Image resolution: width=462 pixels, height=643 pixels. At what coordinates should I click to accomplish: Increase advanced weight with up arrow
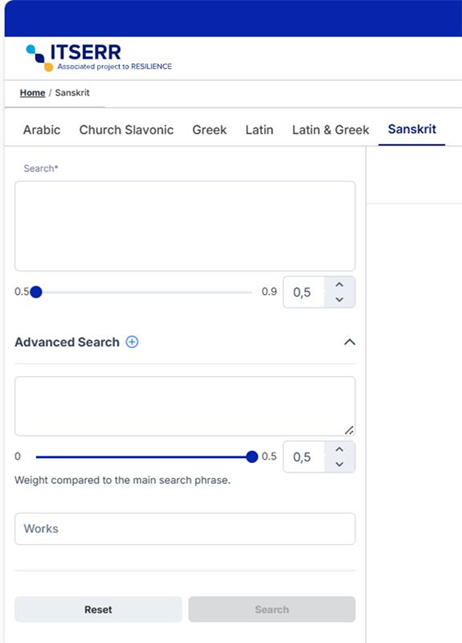pyautogui.click(x=339, y=449)
